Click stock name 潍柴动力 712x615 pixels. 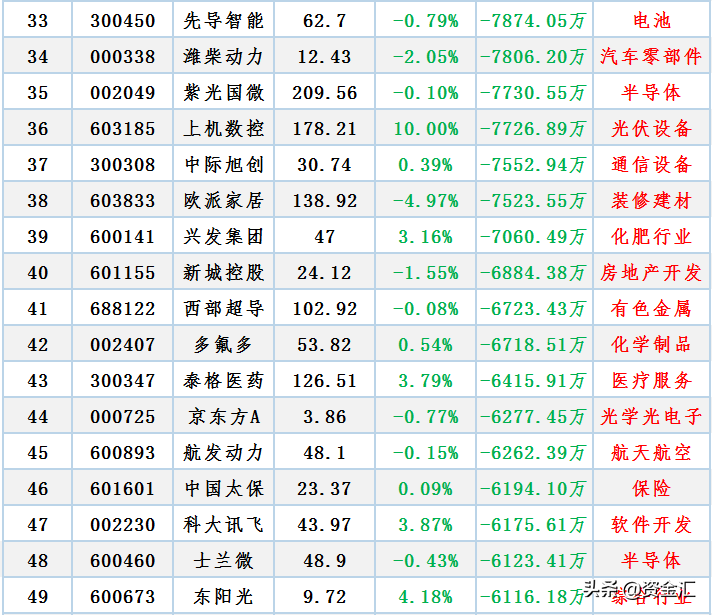tap(223, 57)
